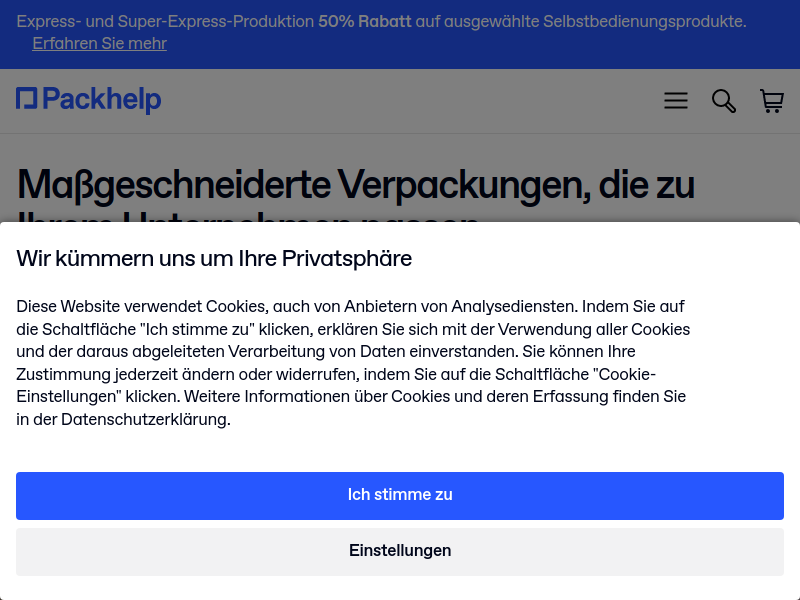Open cookie "Einstellungen" button

[x=399, y=552]
